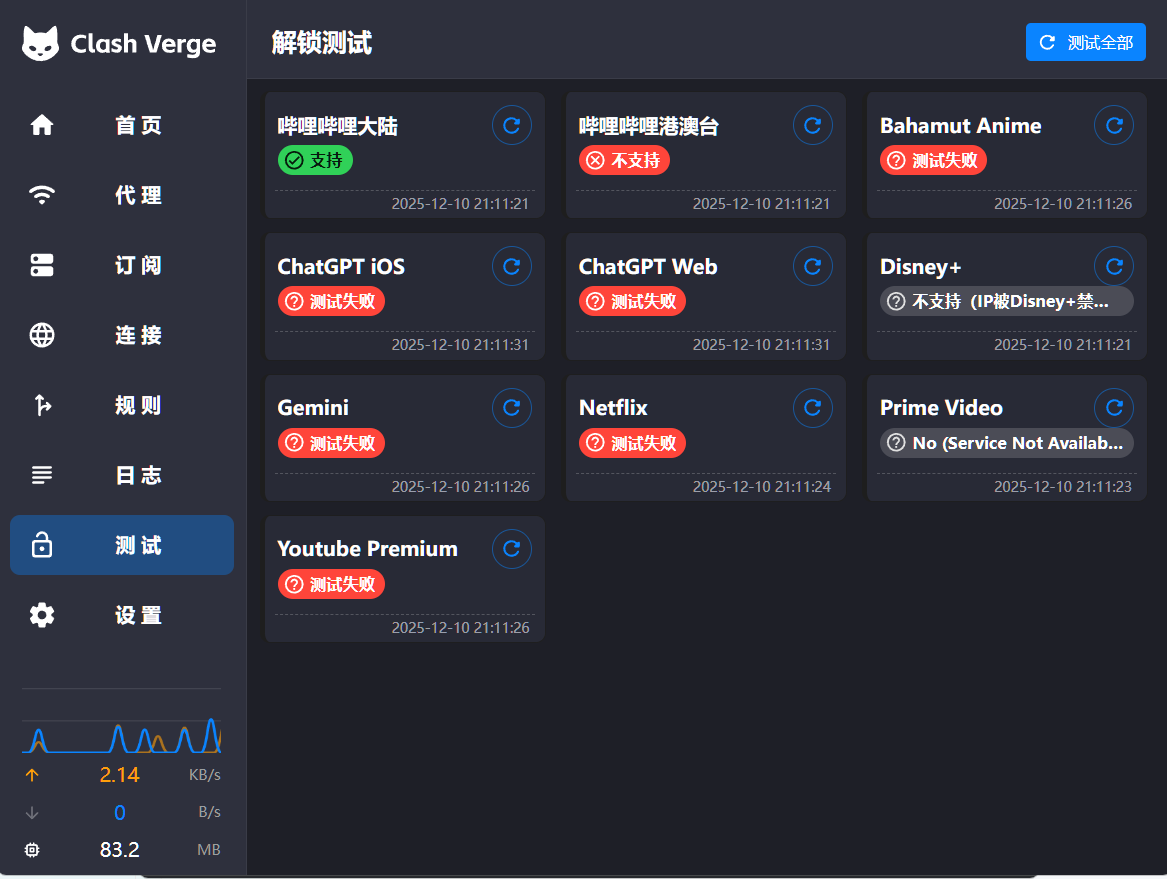Screen dimensions: 1167x879
Task: Open the 规则 rules page
Action: pyautogui.click(x=122, y=405)
